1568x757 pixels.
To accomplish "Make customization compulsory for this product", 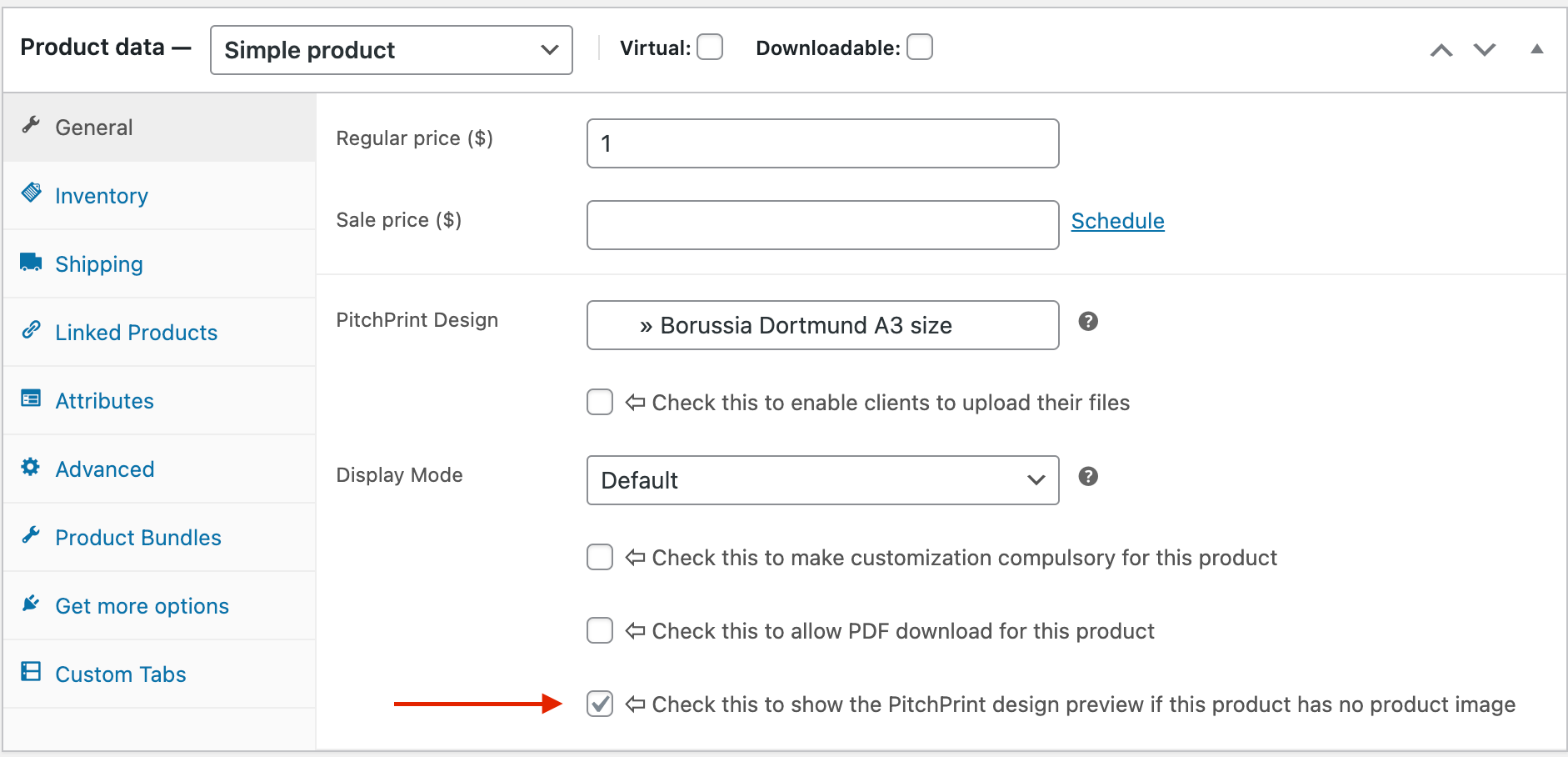I will coord(600,558).
